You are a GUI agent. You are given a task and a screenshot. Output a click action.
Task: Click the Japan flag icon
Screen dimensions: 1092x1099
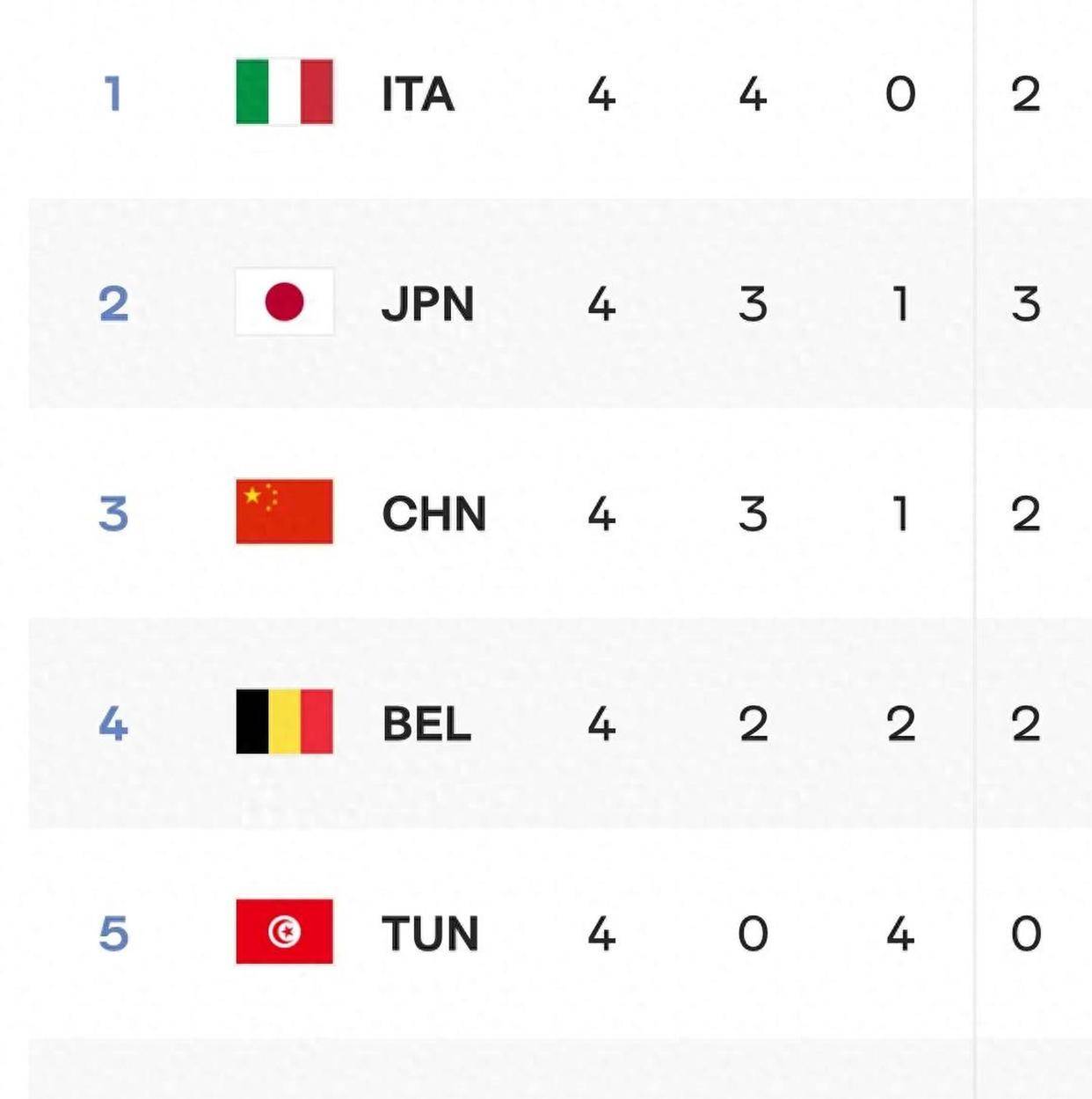pyautogui.click(x=284, y=302)
